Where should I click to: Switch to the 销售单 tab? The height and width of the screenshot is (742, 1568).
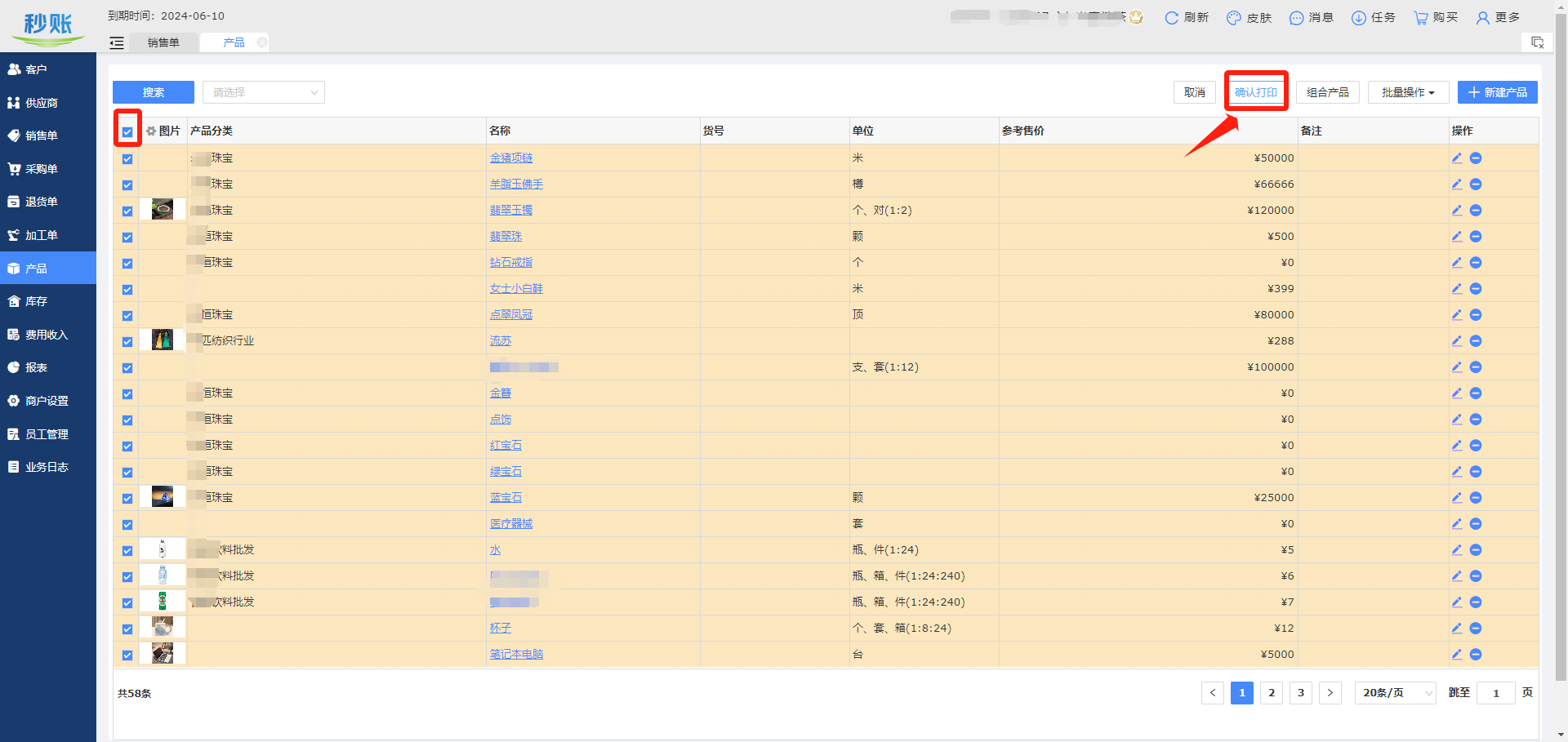[x=163, y=43]
